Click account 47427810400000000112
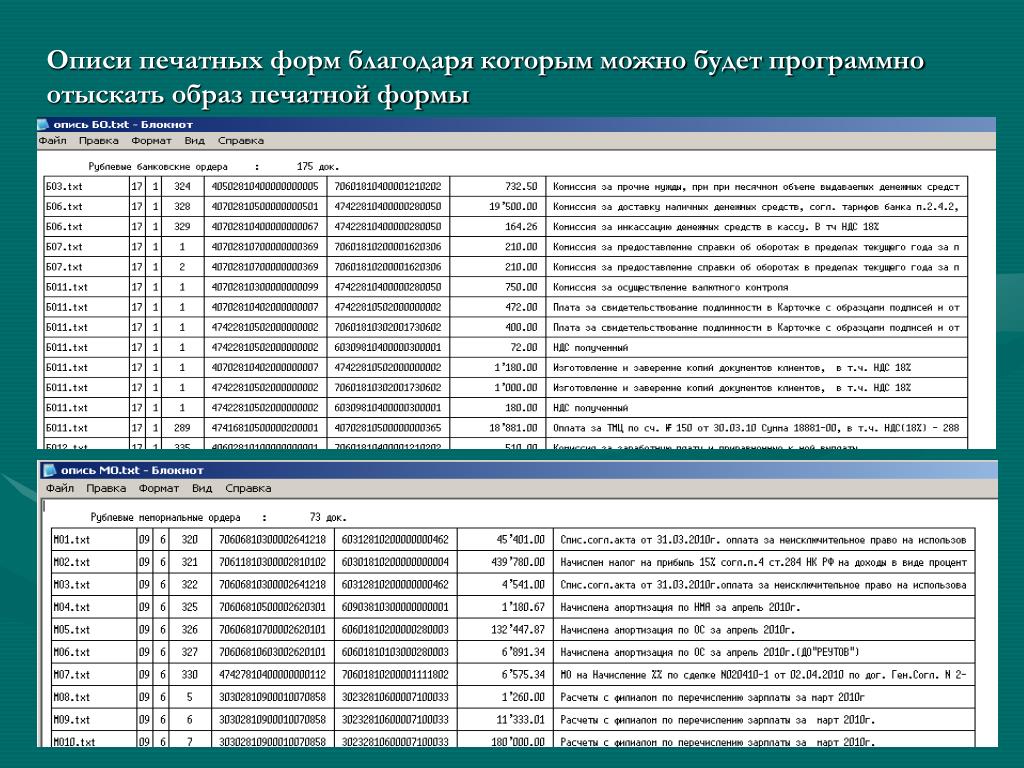 click(x=272, y=675)
